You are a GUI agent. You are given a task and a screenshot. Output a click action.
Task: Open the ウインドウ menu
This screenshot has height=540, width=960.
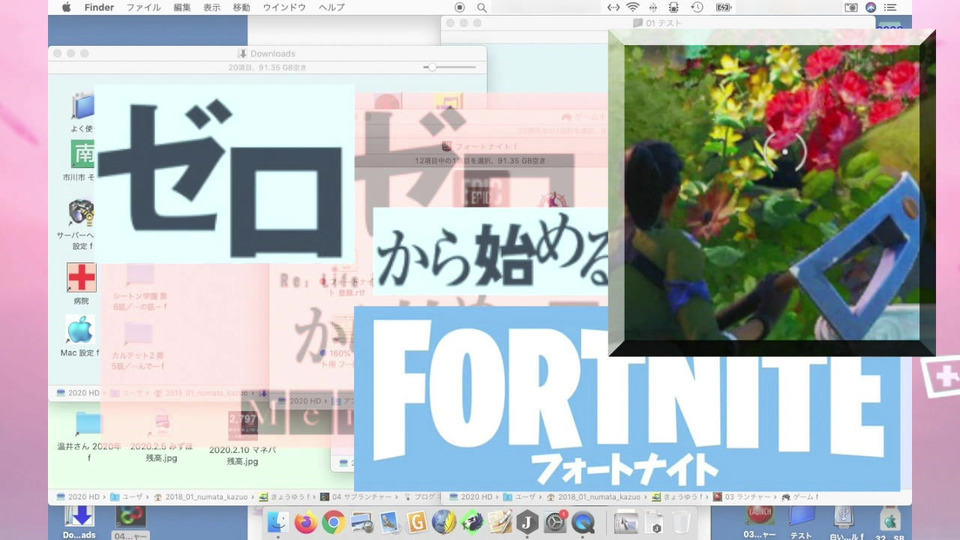[284, 7]
